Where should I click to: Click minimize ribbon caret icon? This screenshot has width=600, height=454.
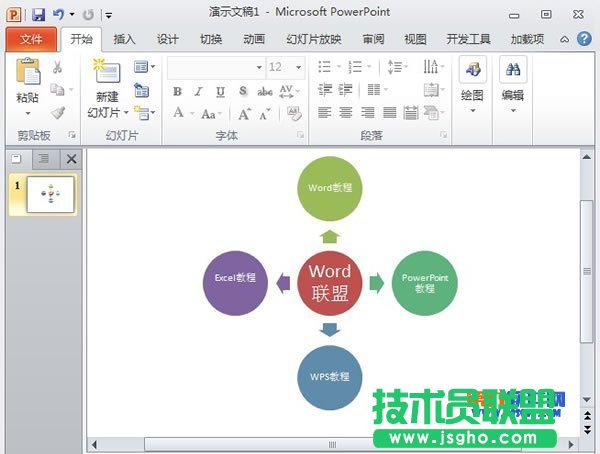[564, 39]
